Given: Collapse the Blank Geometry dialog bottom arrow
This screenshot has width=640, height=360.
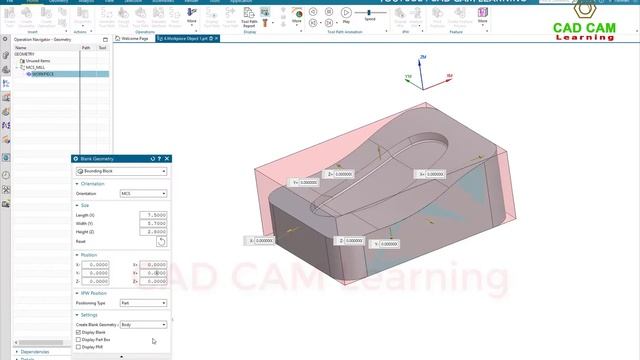Looking at the screenshot, I should [x=121, y=357].
